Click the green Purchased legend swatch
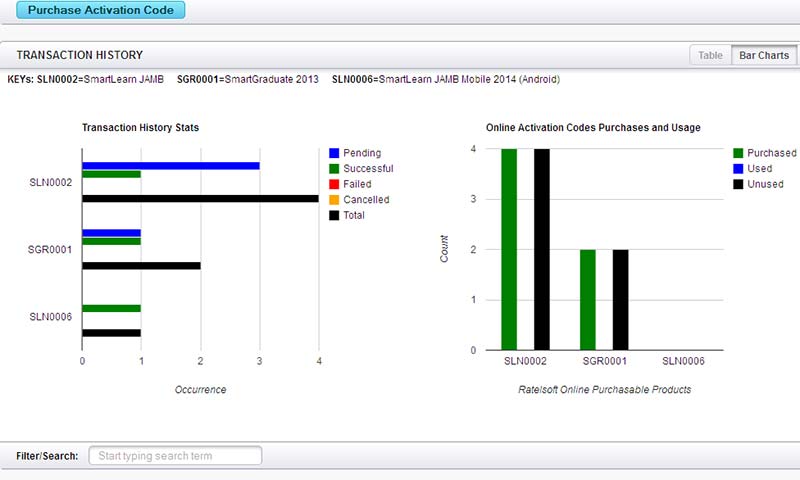This screenshot has width=800, height=480. [x=739, y=153]
